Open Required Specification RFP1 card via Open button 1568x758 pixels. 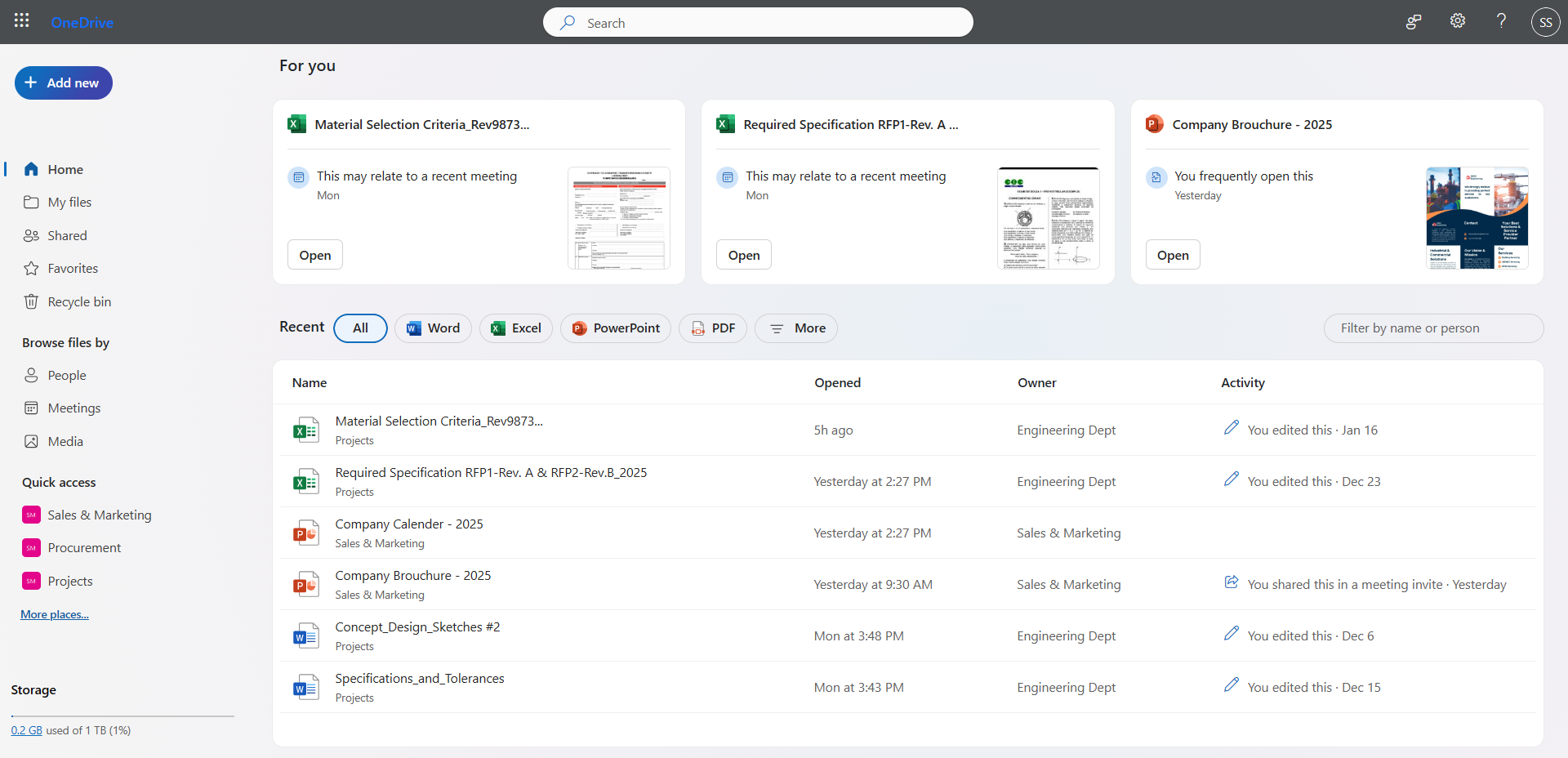(x=744, y=255)
